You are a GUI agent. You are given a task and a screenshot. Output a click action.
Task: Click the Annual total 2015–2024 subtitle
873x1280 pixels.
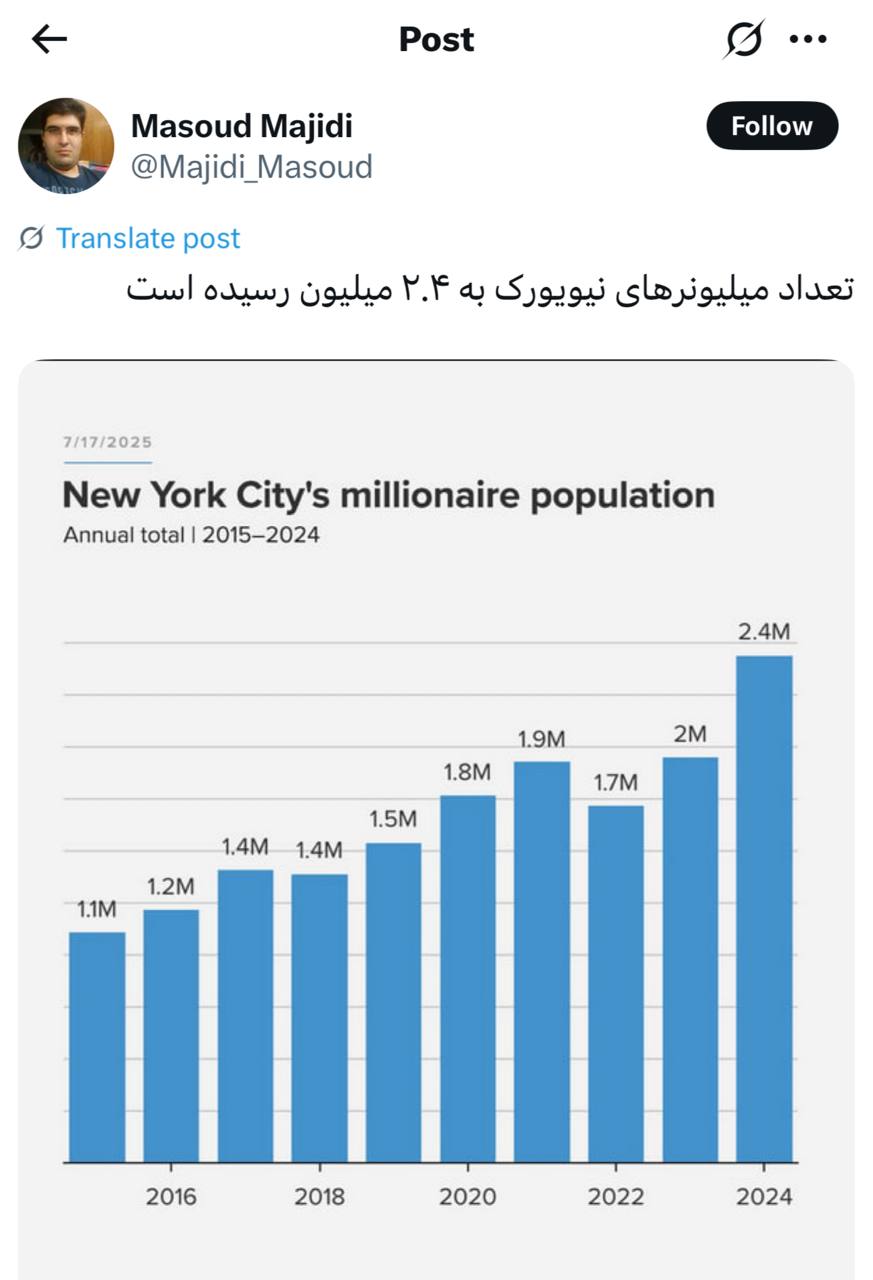coord(191,535)
